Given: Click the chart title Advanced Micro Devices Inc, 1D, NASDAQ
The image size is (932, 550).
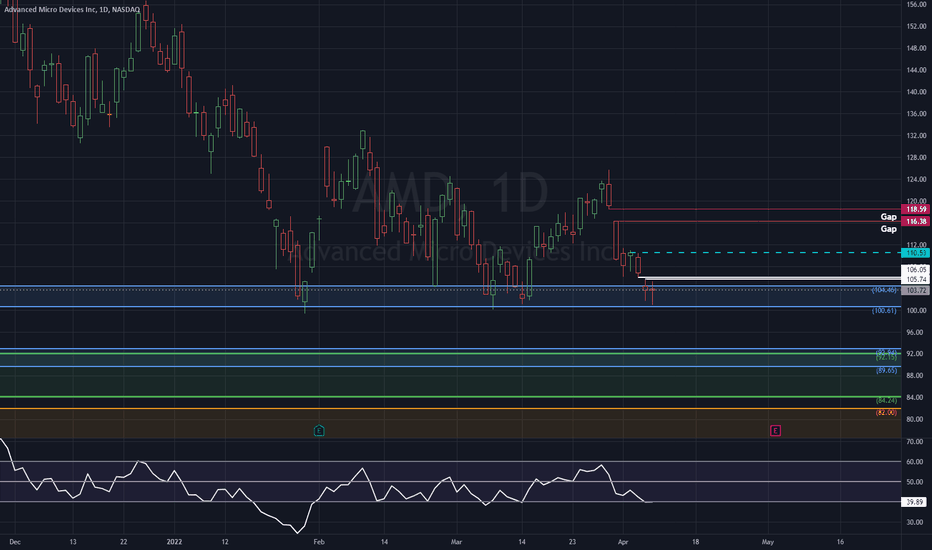Looking at the screenshot, I should point(72,10).
